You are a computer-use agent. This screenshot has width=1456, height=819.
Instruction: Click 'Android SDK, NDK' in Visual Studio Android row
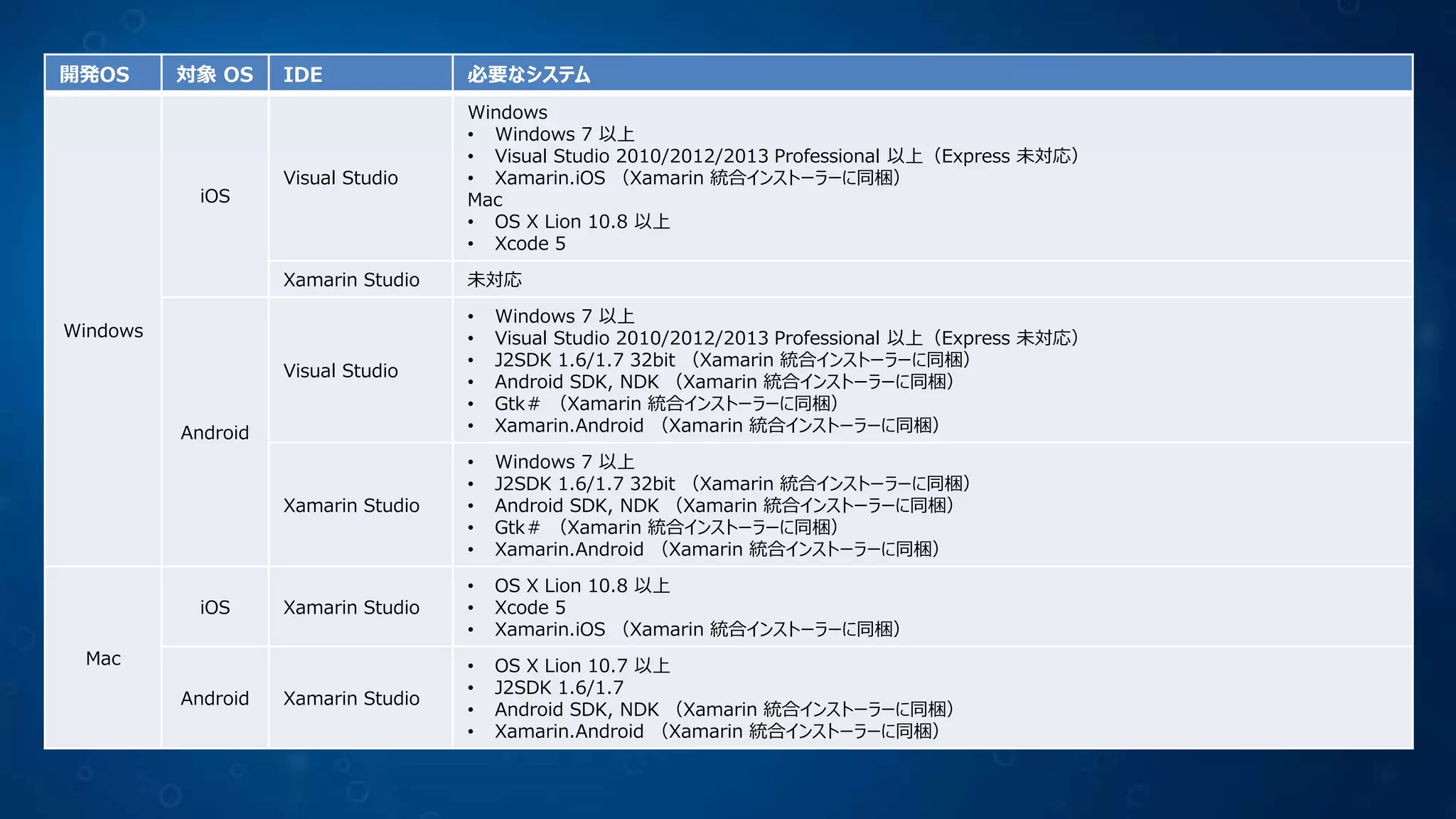point(724,382)
